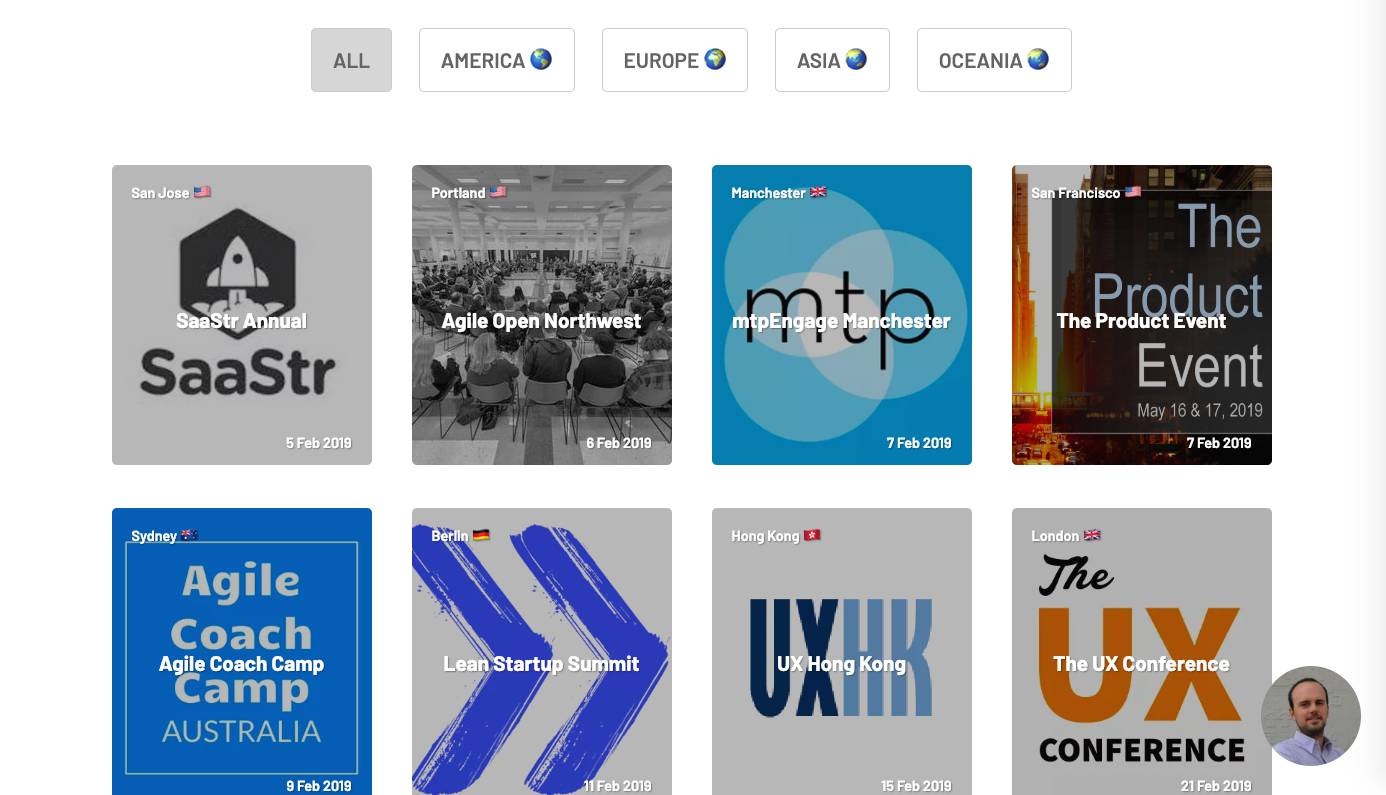
Task: Click the 'San Jose' location label
Action: coord(160,193)
